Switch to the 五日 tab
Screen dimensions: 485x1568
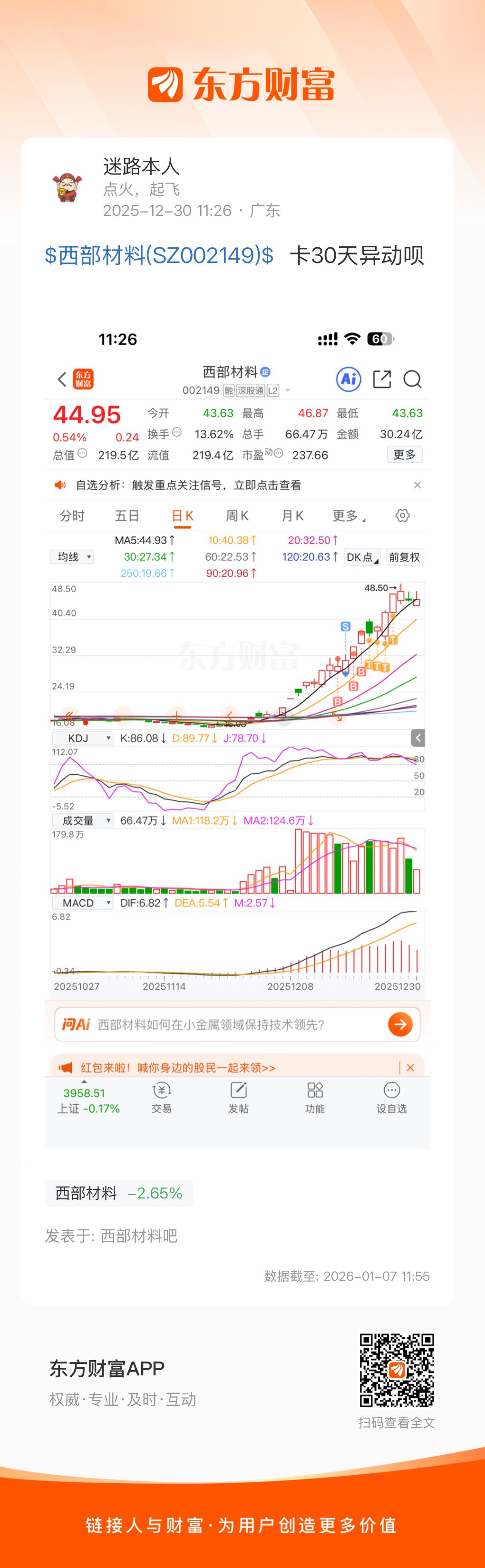(x=127, y=516)
